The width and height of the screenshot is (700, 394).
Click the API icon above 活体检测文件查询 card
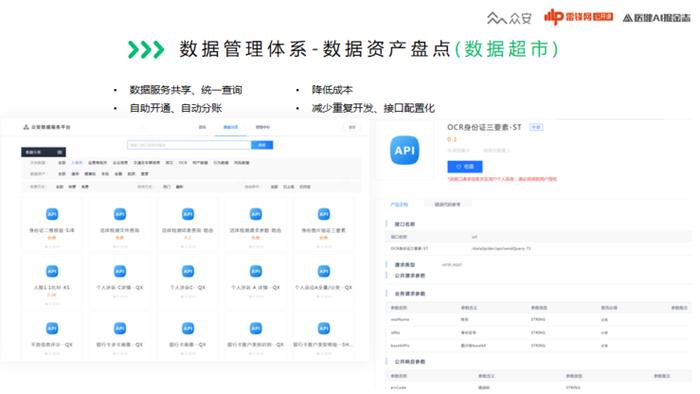tap(120, 214)
